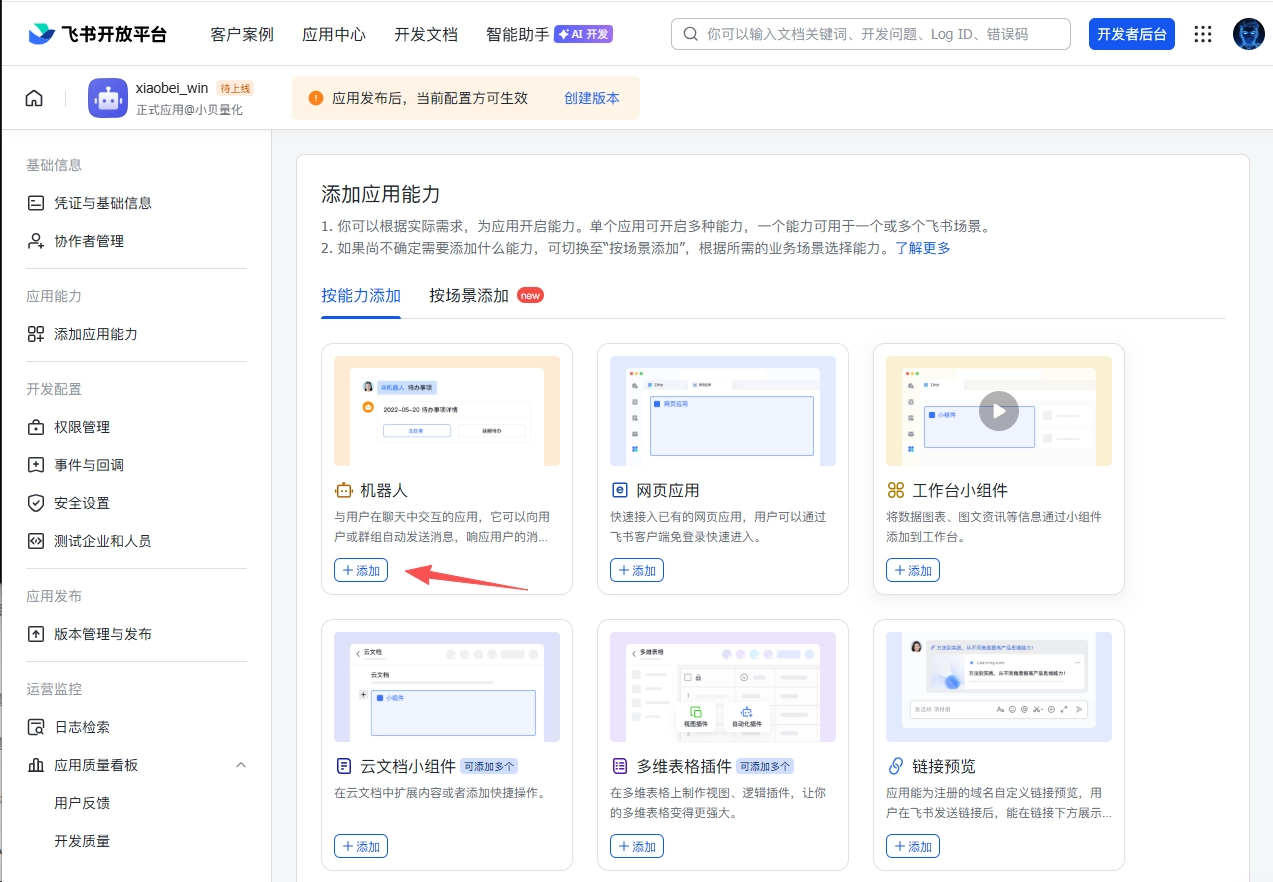Open 开发文档 in the top navigation
Viewport: 1273px width, 882px height.
click(x=426, y=34)
